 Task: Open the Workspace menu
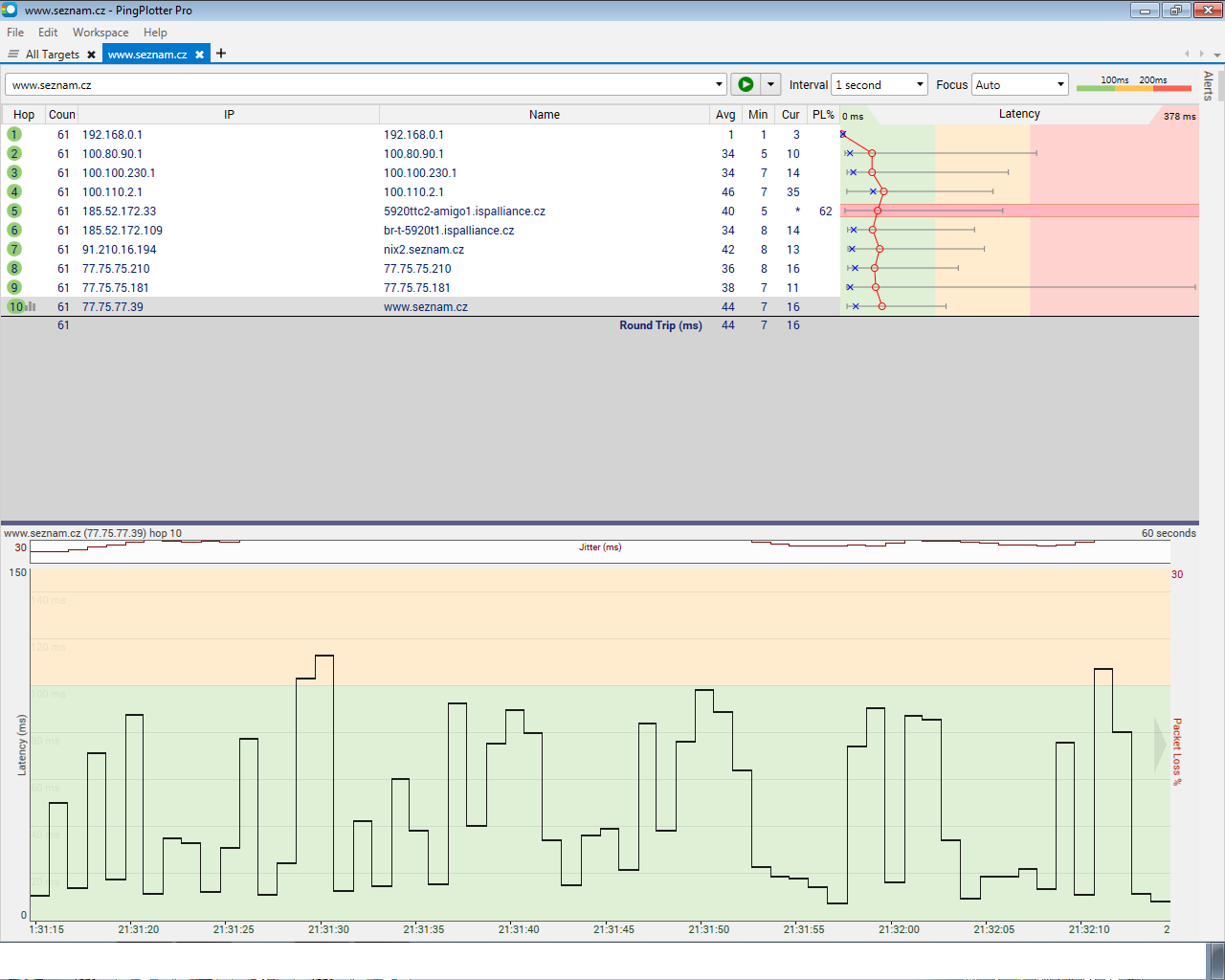coord(100,33)
